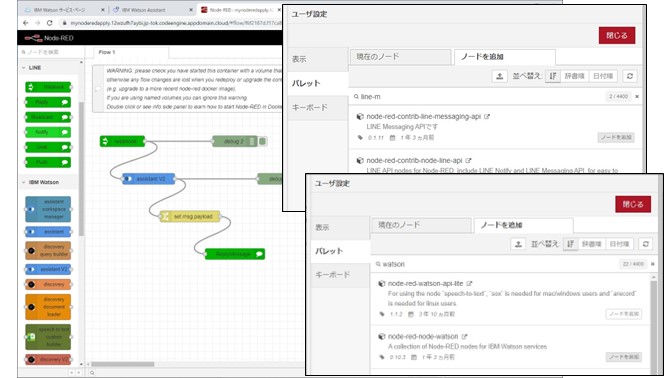Click the upload module icon in line-m dialog
This screenshot has width=672, height=378.
coord(499,76)
